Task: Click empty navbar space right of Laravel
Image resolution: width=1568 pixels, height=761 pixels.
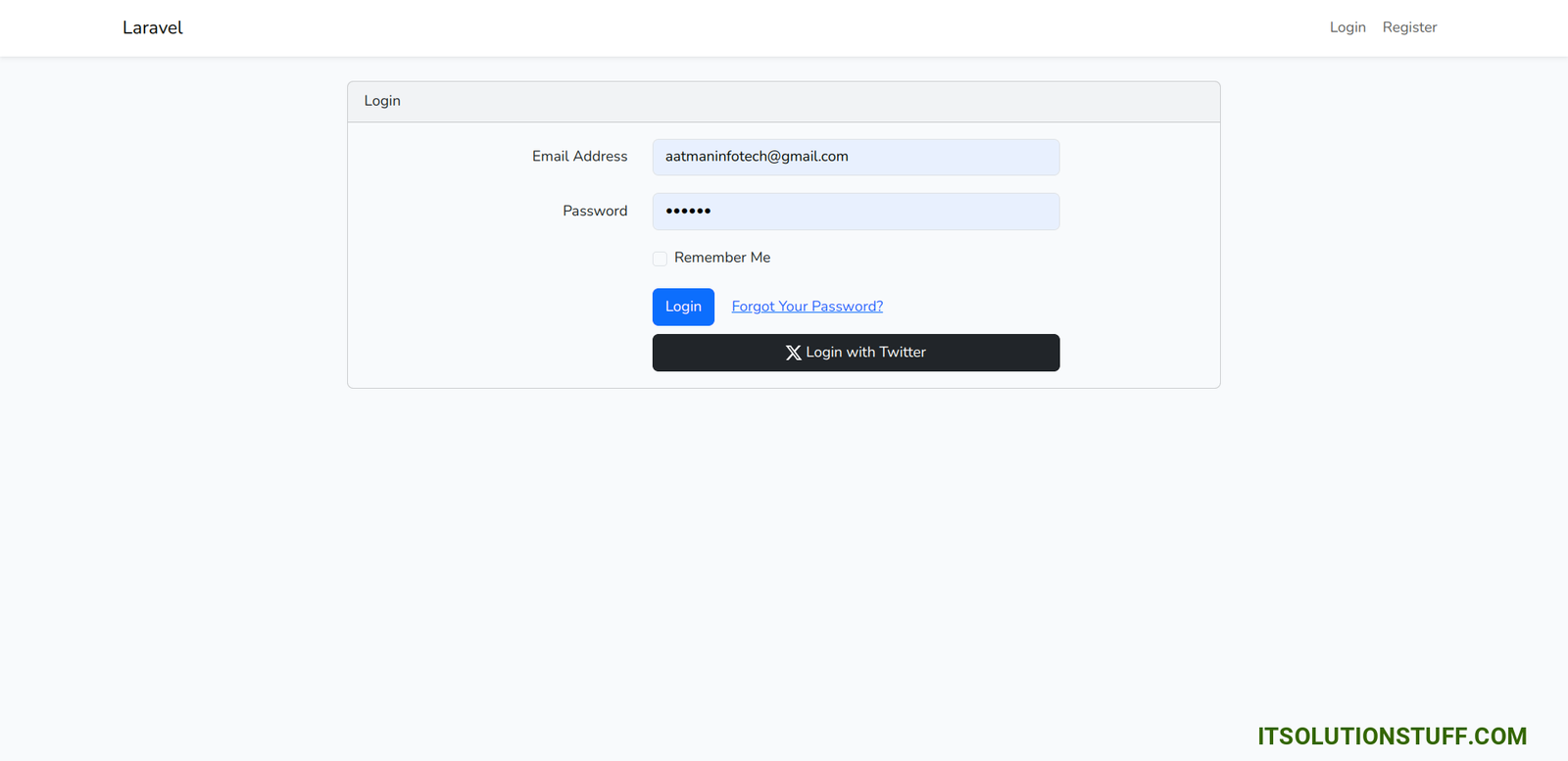Action: click(686, 27)
